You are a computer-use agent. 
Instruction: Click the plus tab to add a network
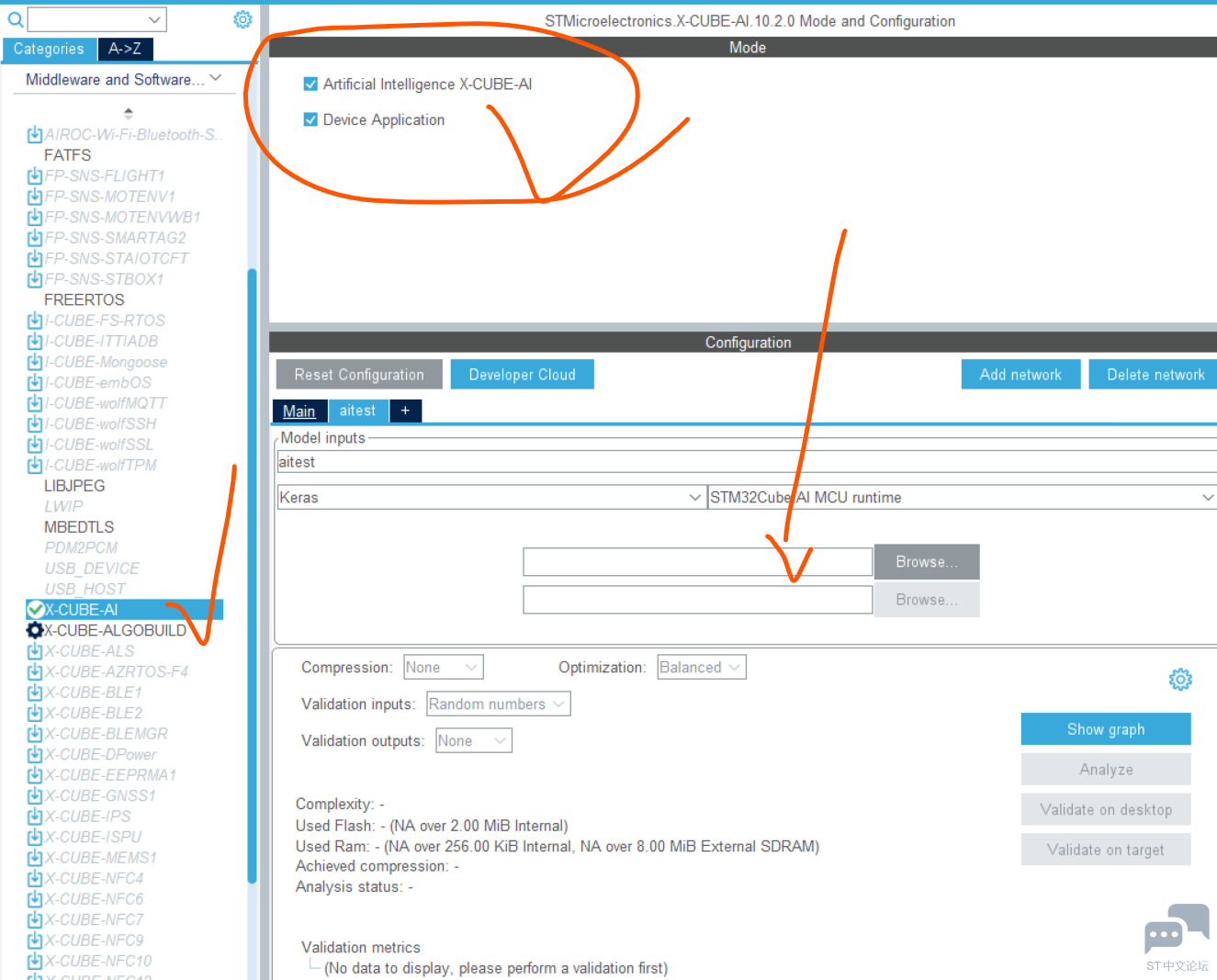(405, 411)
